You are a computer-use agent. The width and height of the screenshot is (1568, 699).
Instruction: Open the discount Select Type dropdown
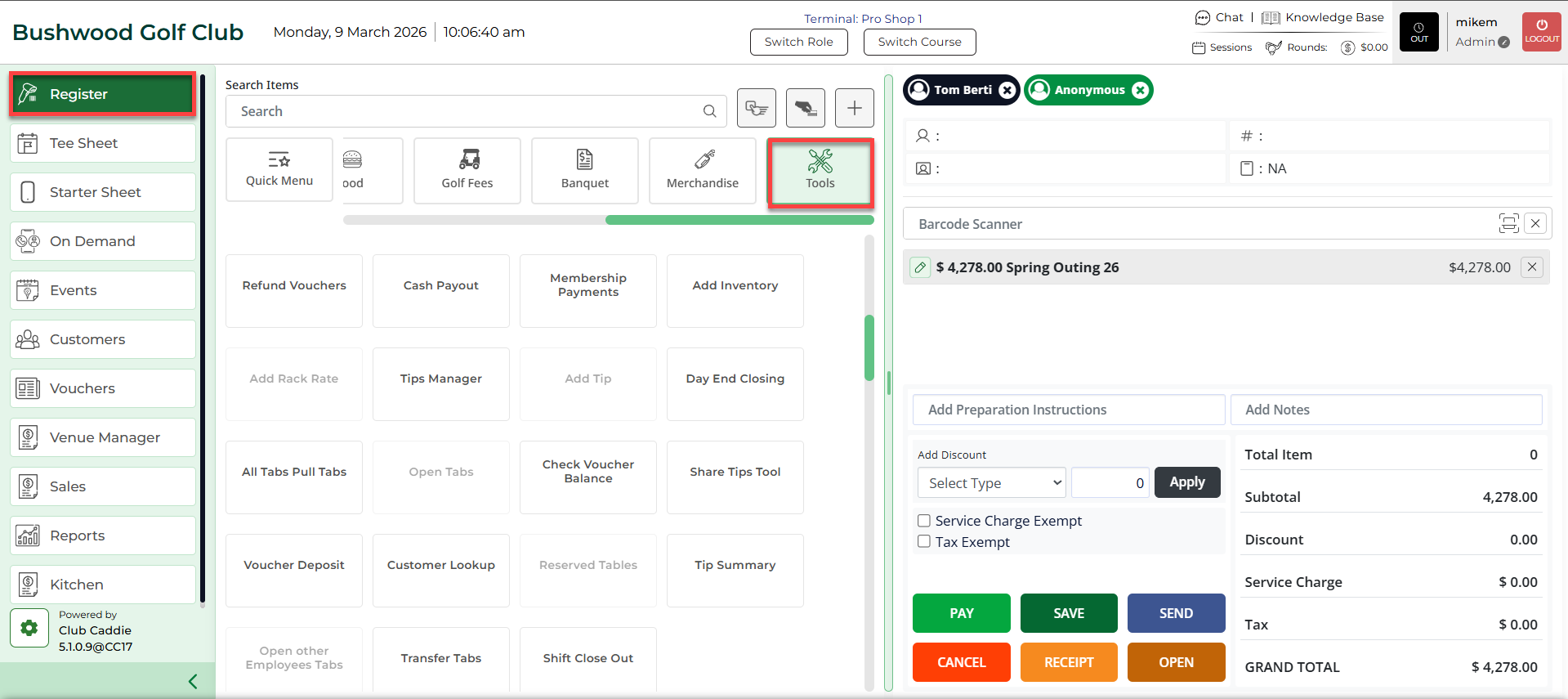pos(991,483)
